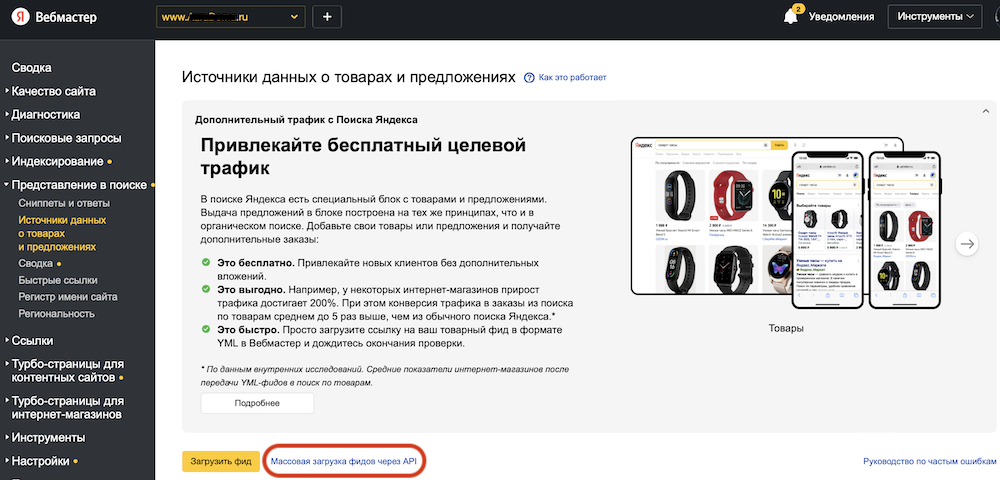Open Руководство по частым ошибкам link
Screen dimensions: 1000x480
point(929,461)
